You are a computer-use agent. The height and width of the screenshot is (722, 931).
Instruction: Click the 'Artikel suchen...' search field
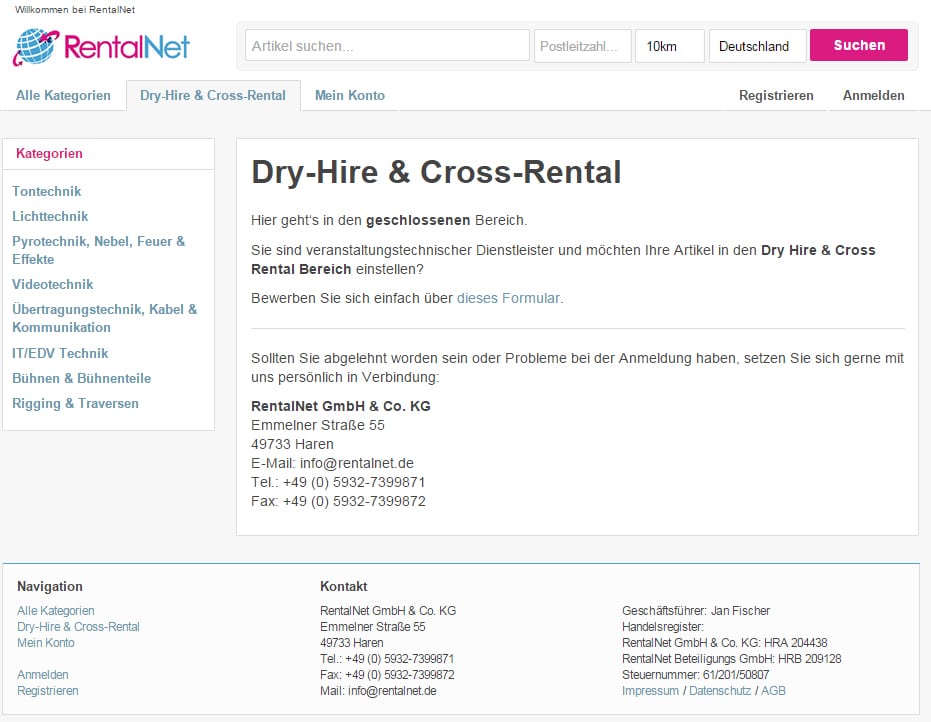click(x=387, y=46)
